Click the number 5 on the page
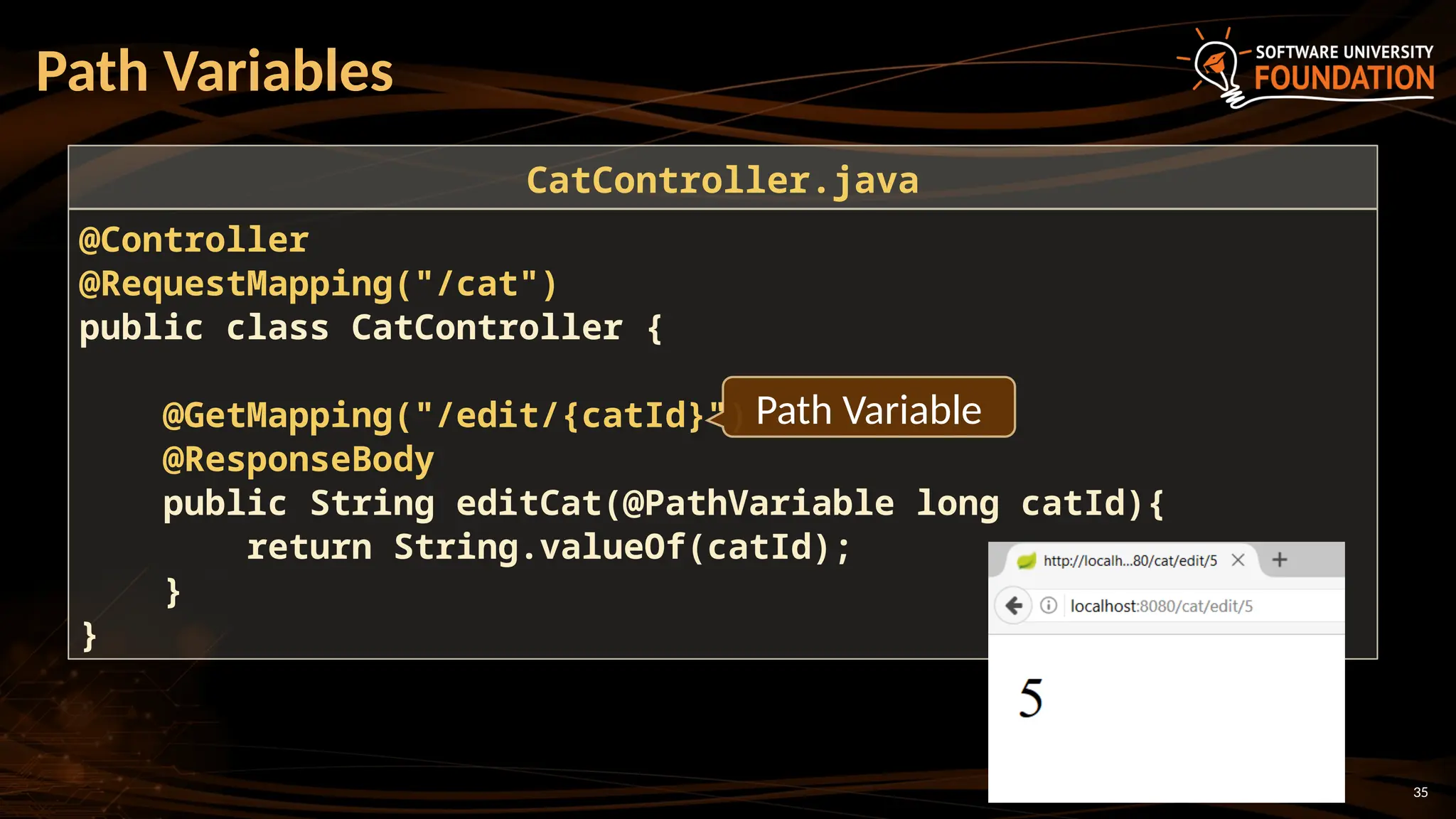Screen dimensions: 1456x819 1030,697
